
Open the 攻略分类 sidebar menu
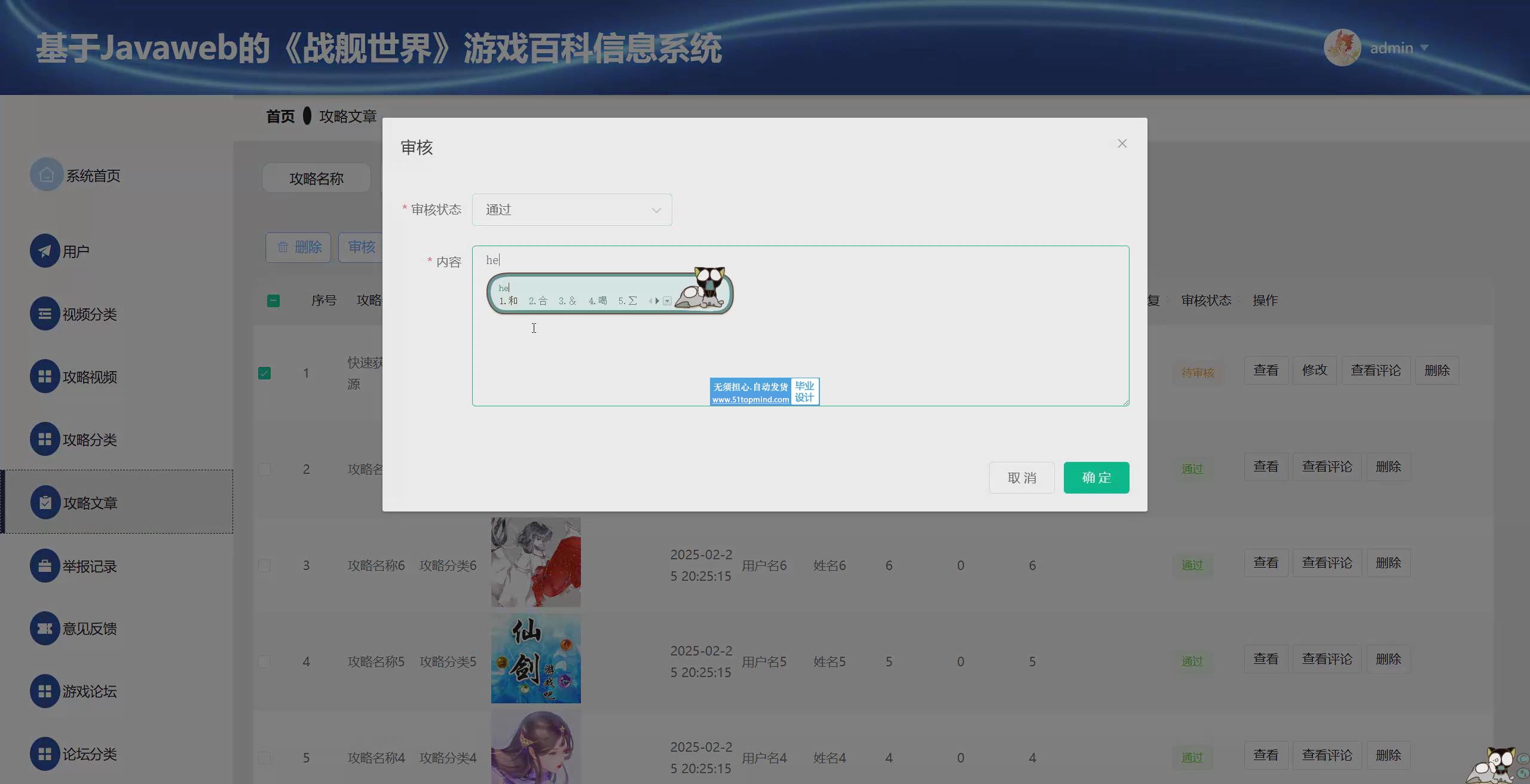pos(90,440)
